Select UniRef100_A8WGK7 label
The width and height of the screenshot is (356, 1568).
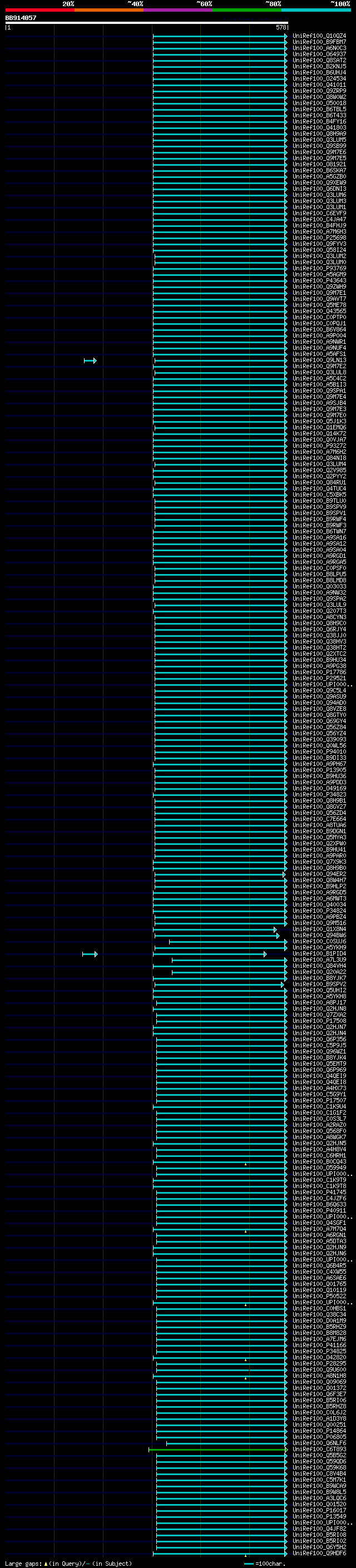point(319,1137)
